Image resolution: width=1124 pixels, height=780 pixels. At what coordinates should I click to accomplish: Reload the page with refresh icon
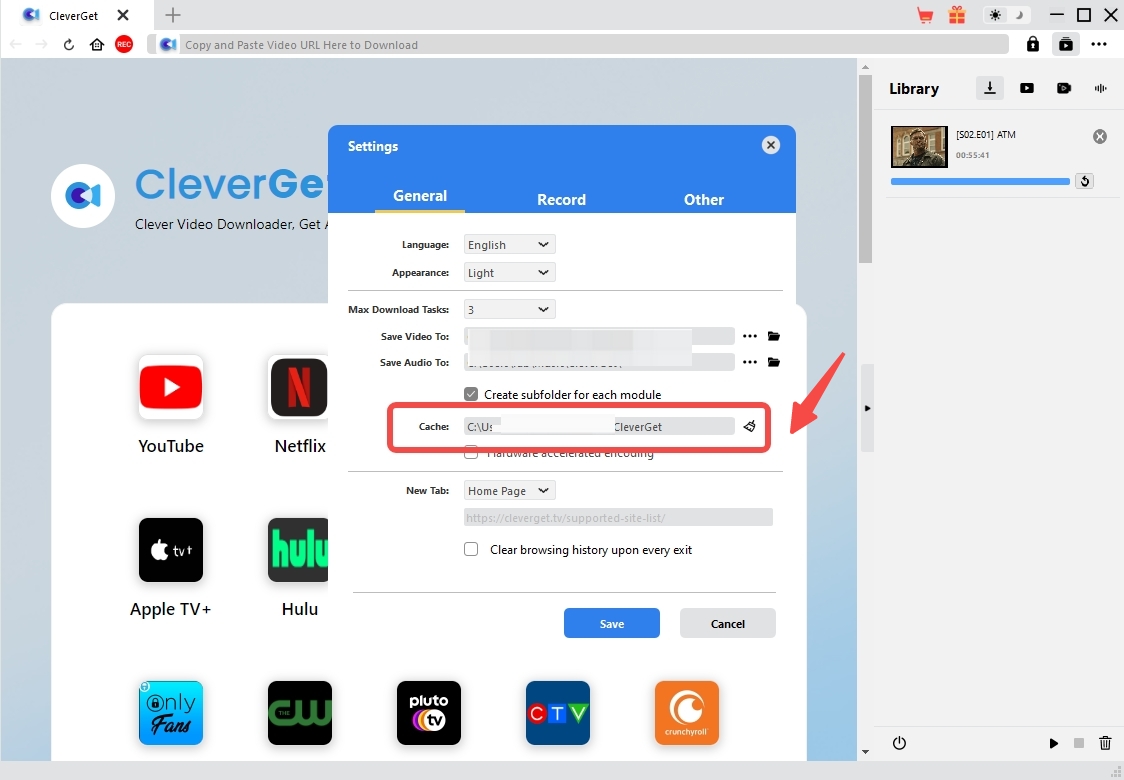[69, 44]
